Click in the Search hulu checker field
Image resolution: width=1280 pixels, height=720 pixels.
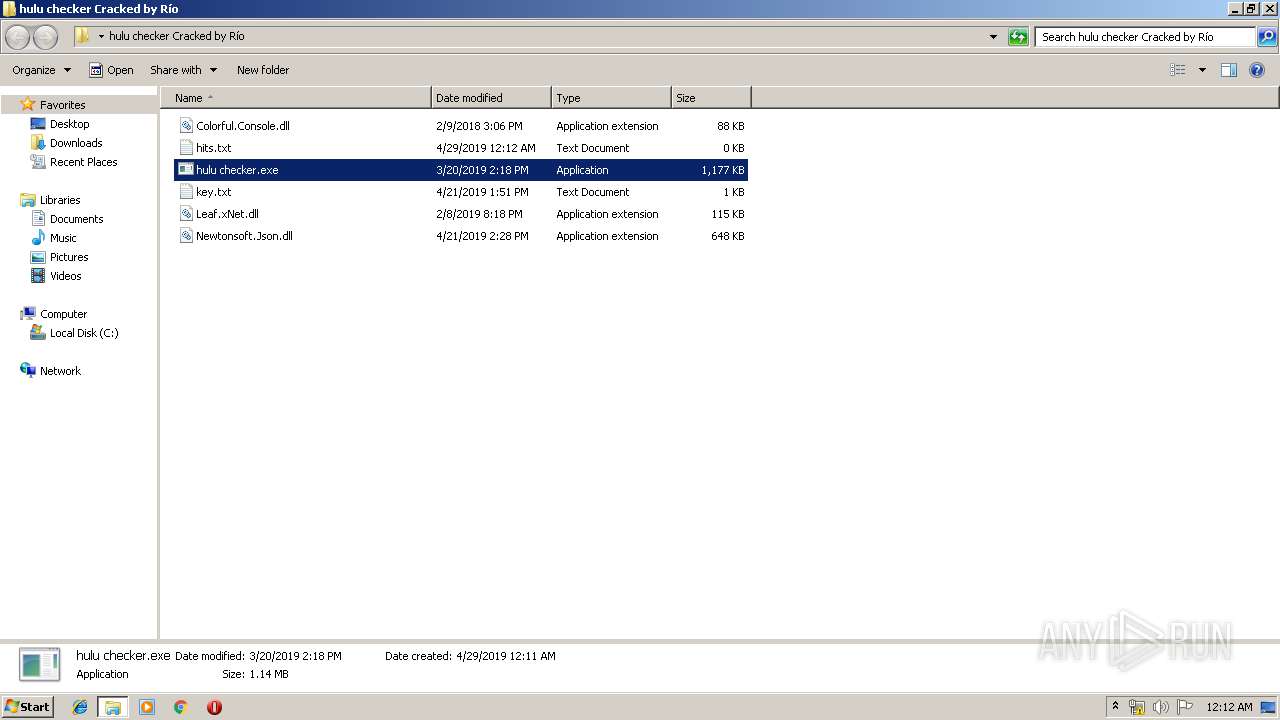[1145, 37]
